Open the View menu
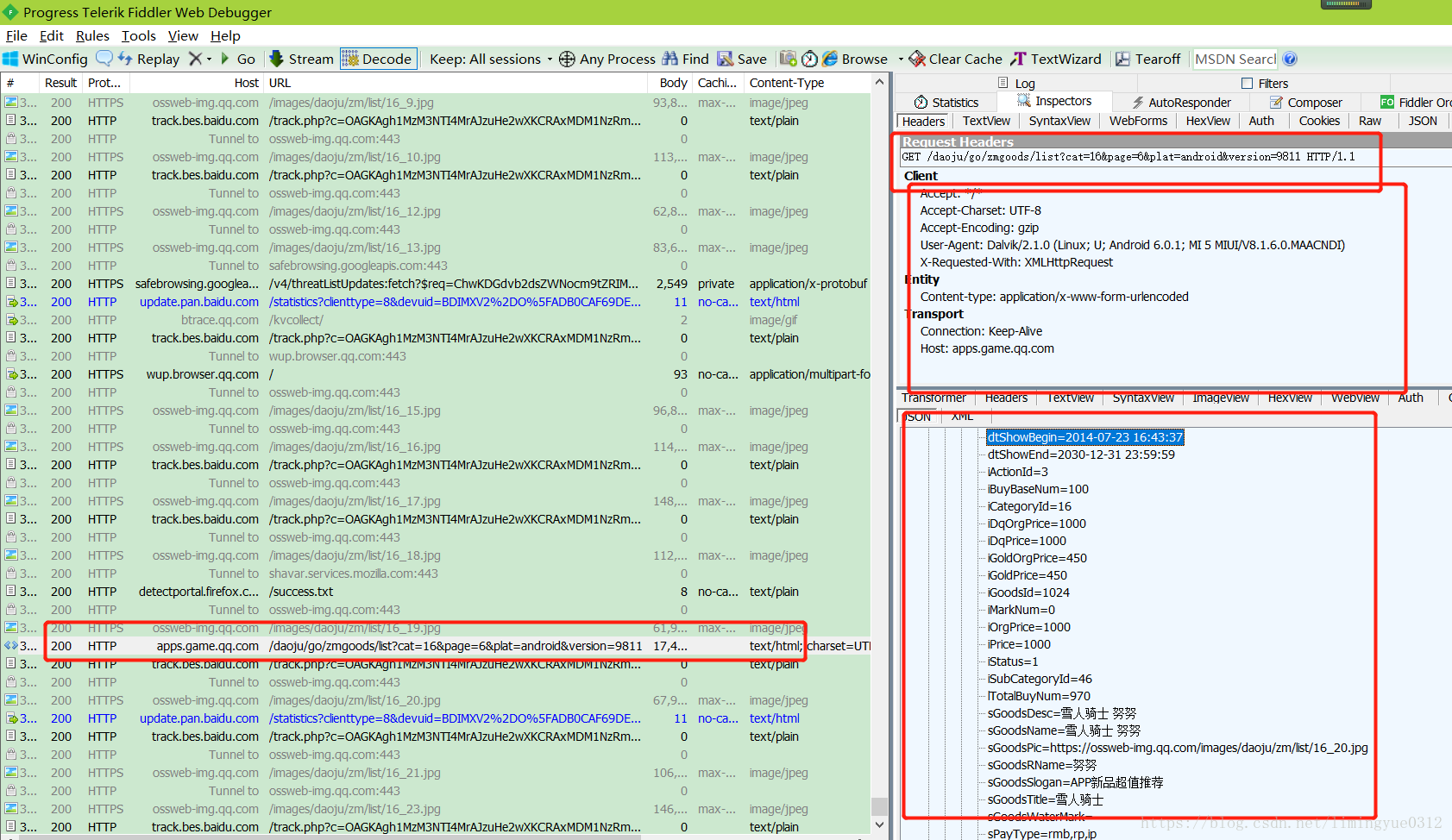1452x840 pixels. pyautogui.click(x=183, y=35)
